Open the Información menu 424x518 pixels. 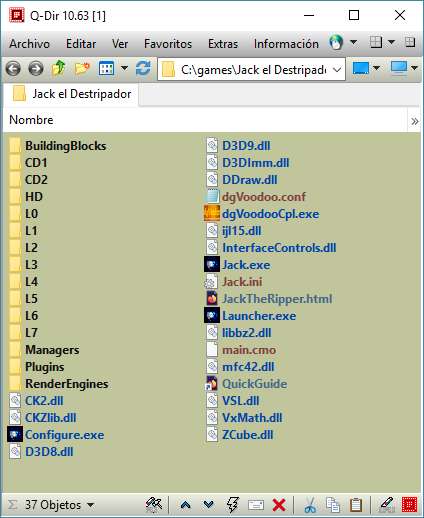(286, 44)
